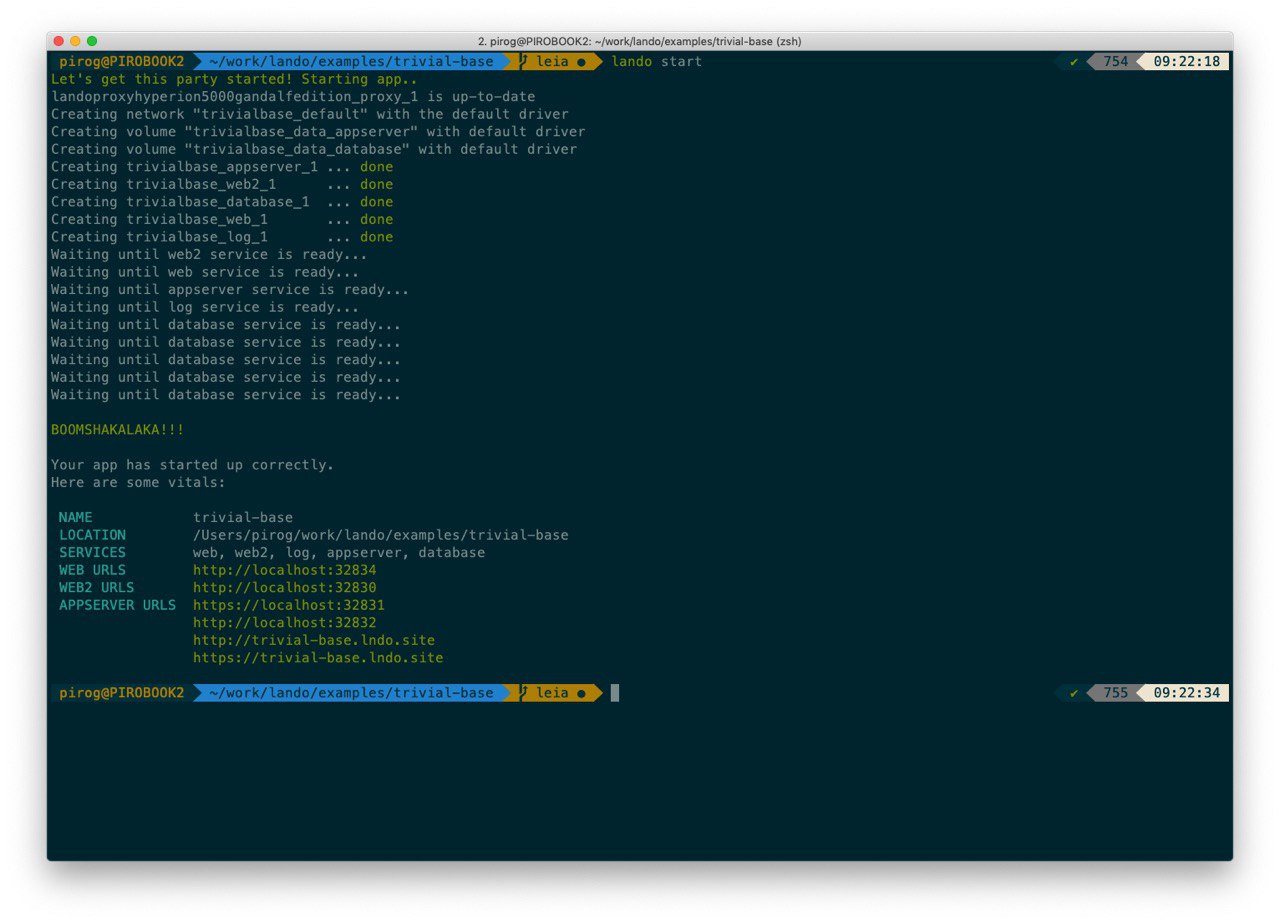Click the "trivial-base" value beside NAME

243,518
